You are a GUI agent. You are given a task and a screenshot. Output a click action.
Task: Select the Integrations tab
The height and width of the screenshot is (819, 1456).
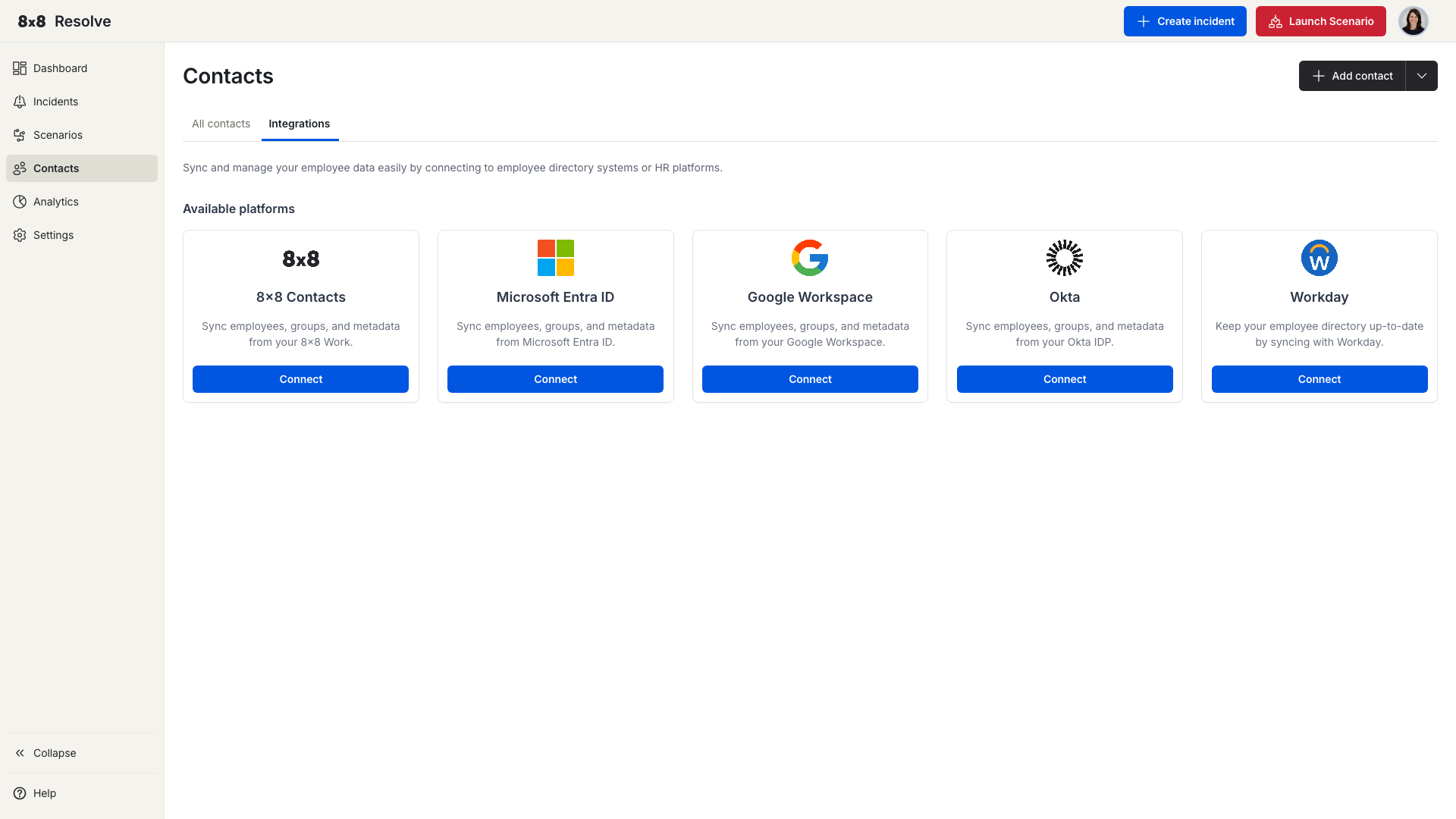point(300,124)
